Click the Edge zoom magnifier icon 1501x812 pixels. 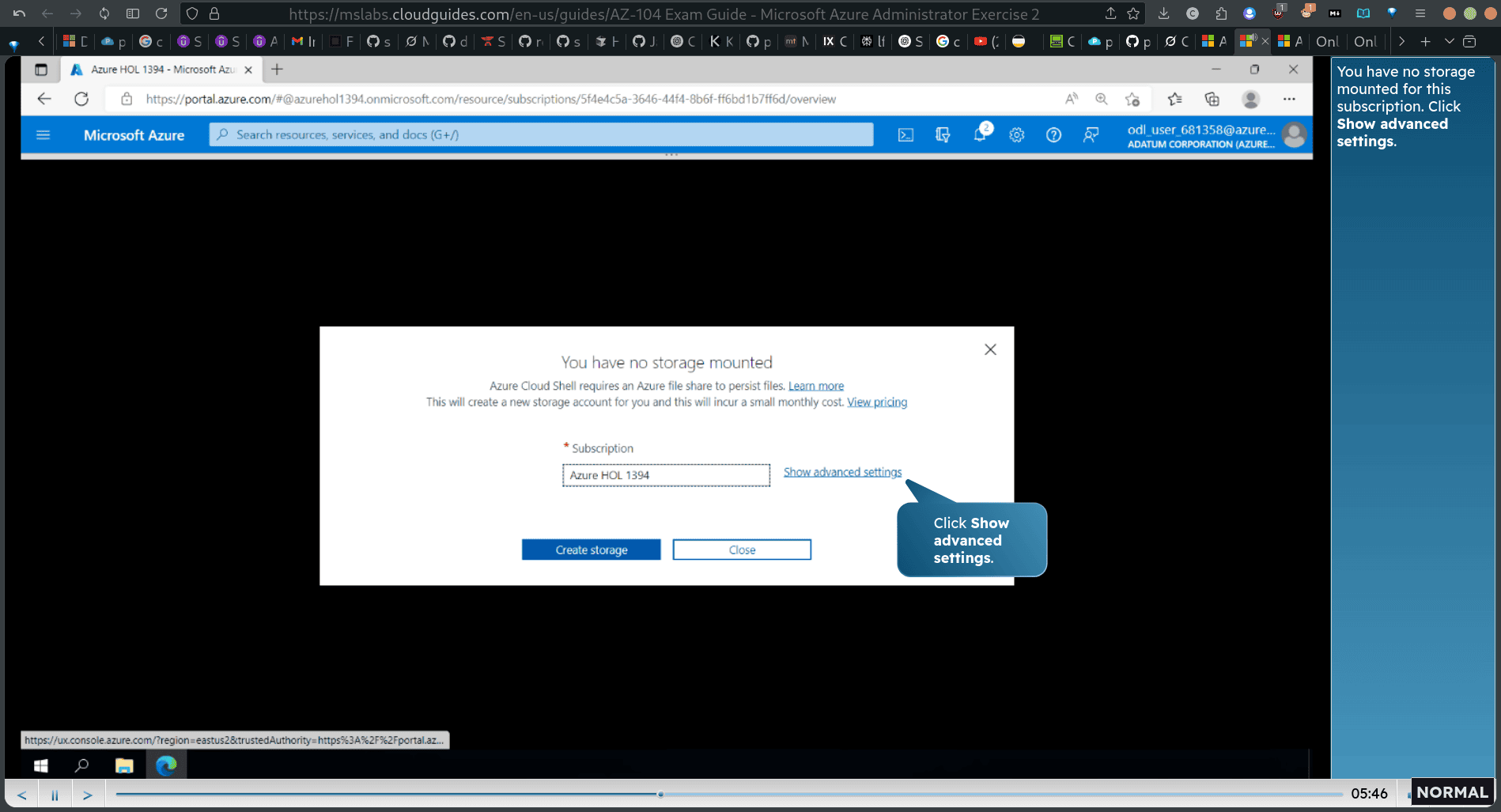tap(1102, 99)
